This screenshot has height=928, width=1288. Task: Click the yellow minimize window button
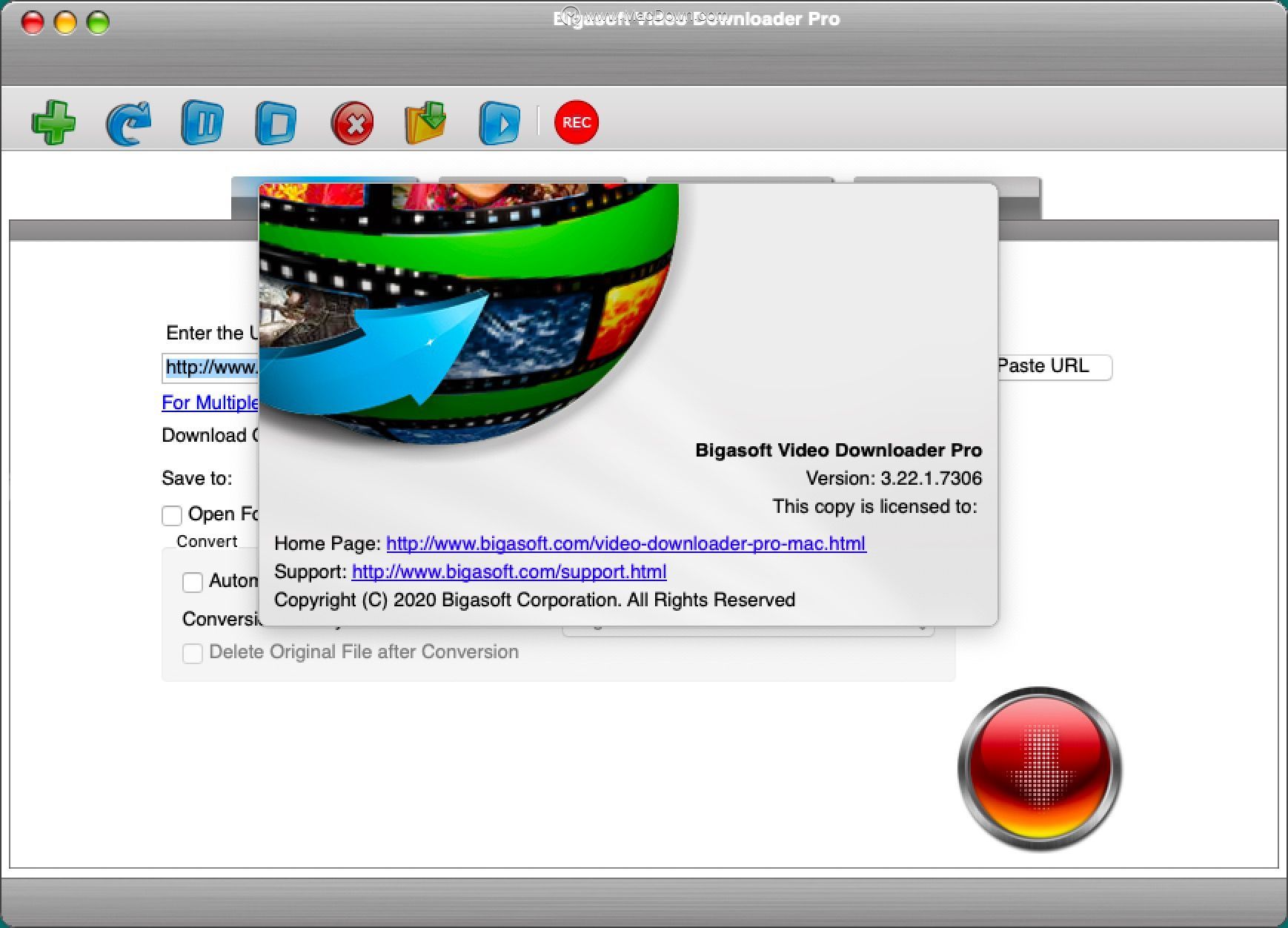[65, 22]
